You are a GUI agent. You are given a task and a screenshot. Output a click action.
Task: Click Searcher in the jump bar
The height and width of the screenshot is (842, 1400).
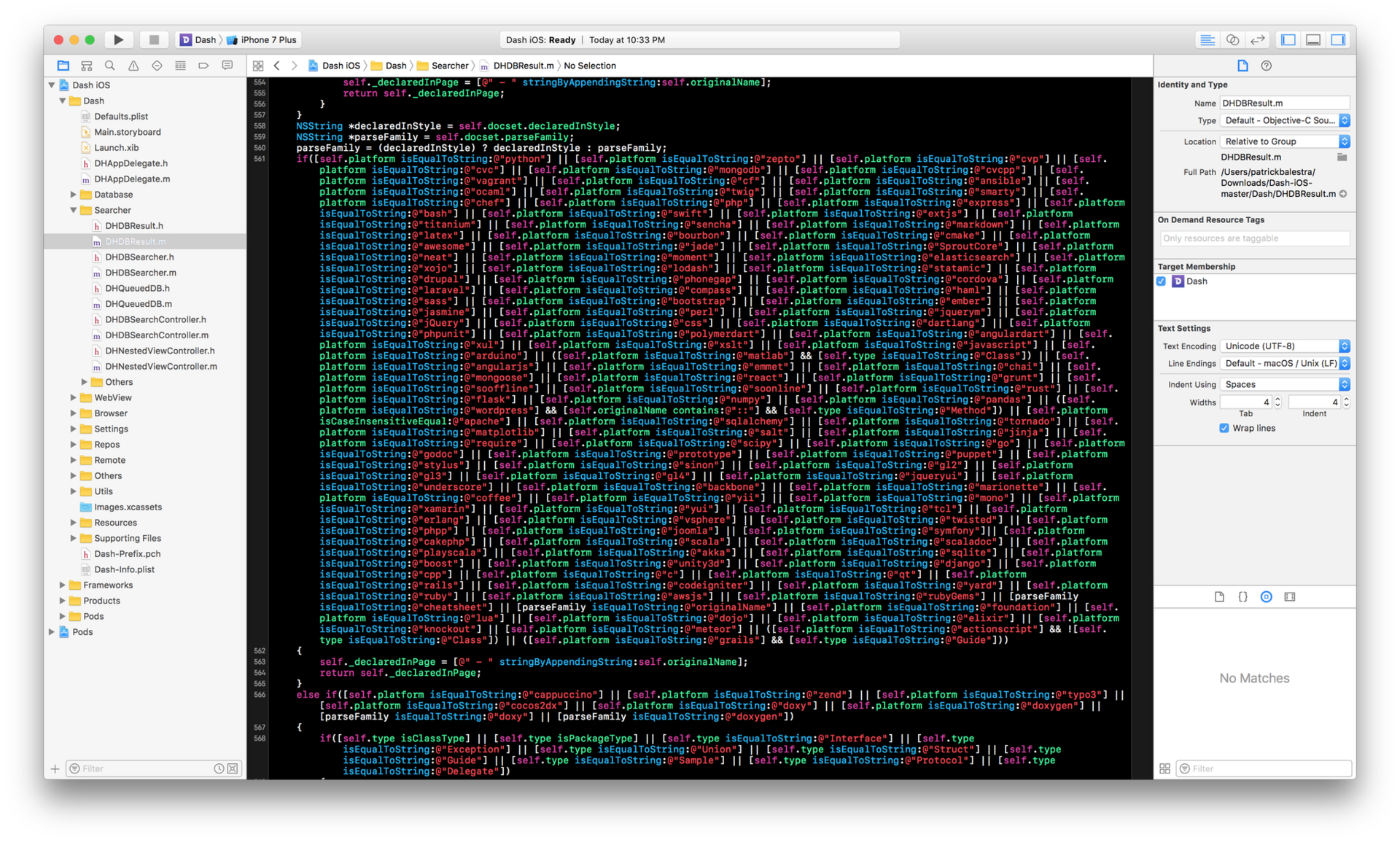[x=443, y=66]
